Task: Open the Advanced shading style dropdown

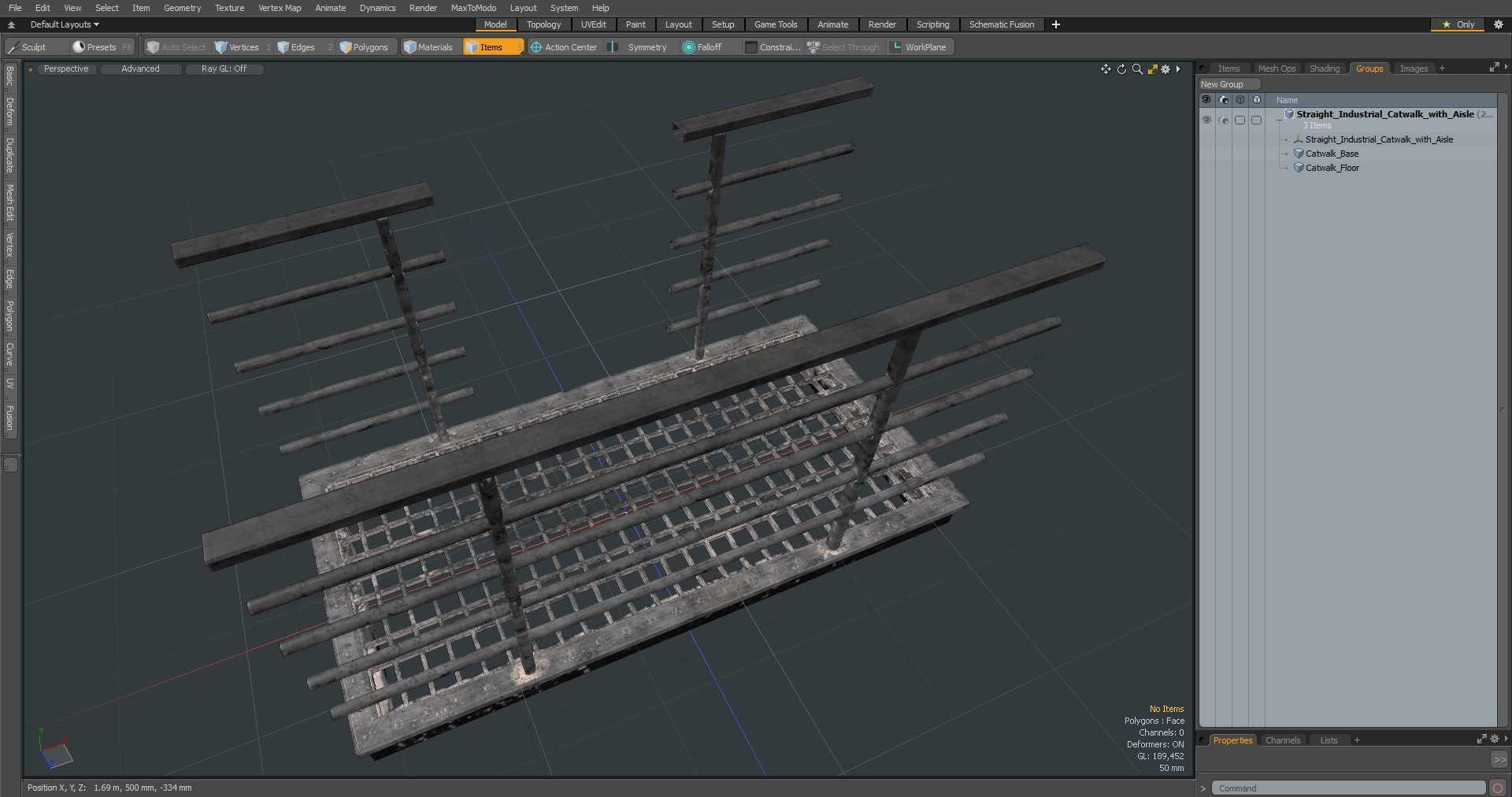Action: tap(140, 69)
